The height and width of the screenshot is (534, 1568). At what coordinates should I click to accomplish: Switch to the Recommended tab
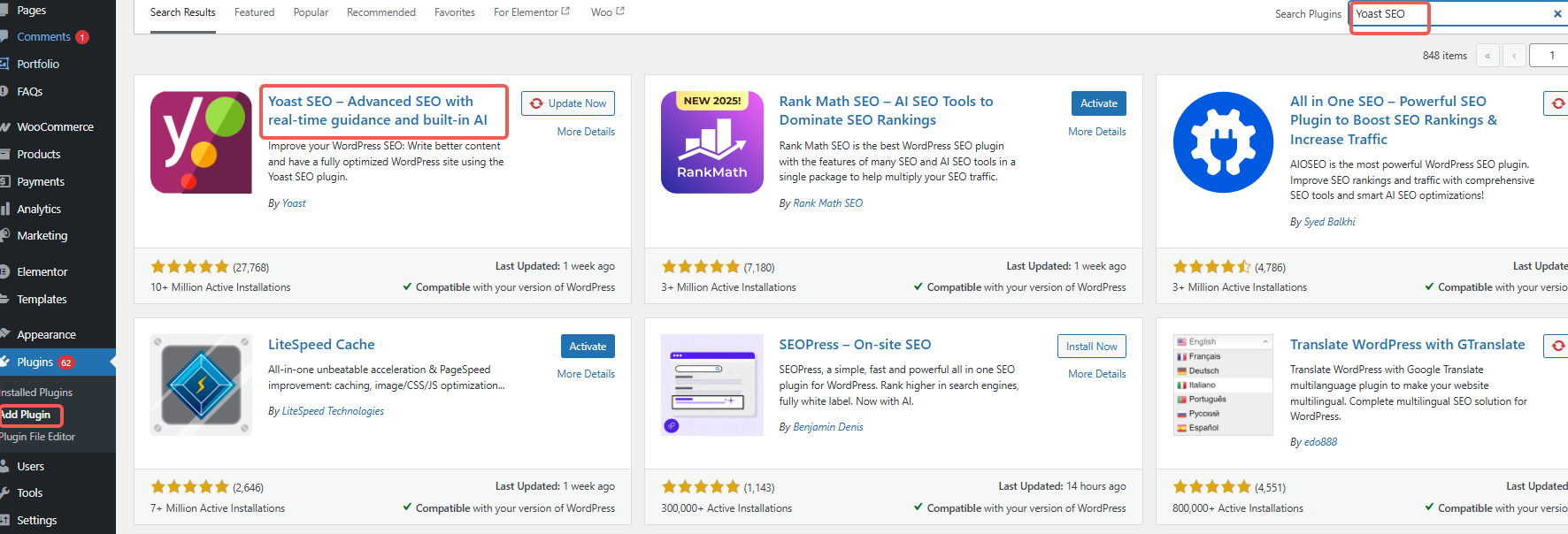tap(381, 12)
